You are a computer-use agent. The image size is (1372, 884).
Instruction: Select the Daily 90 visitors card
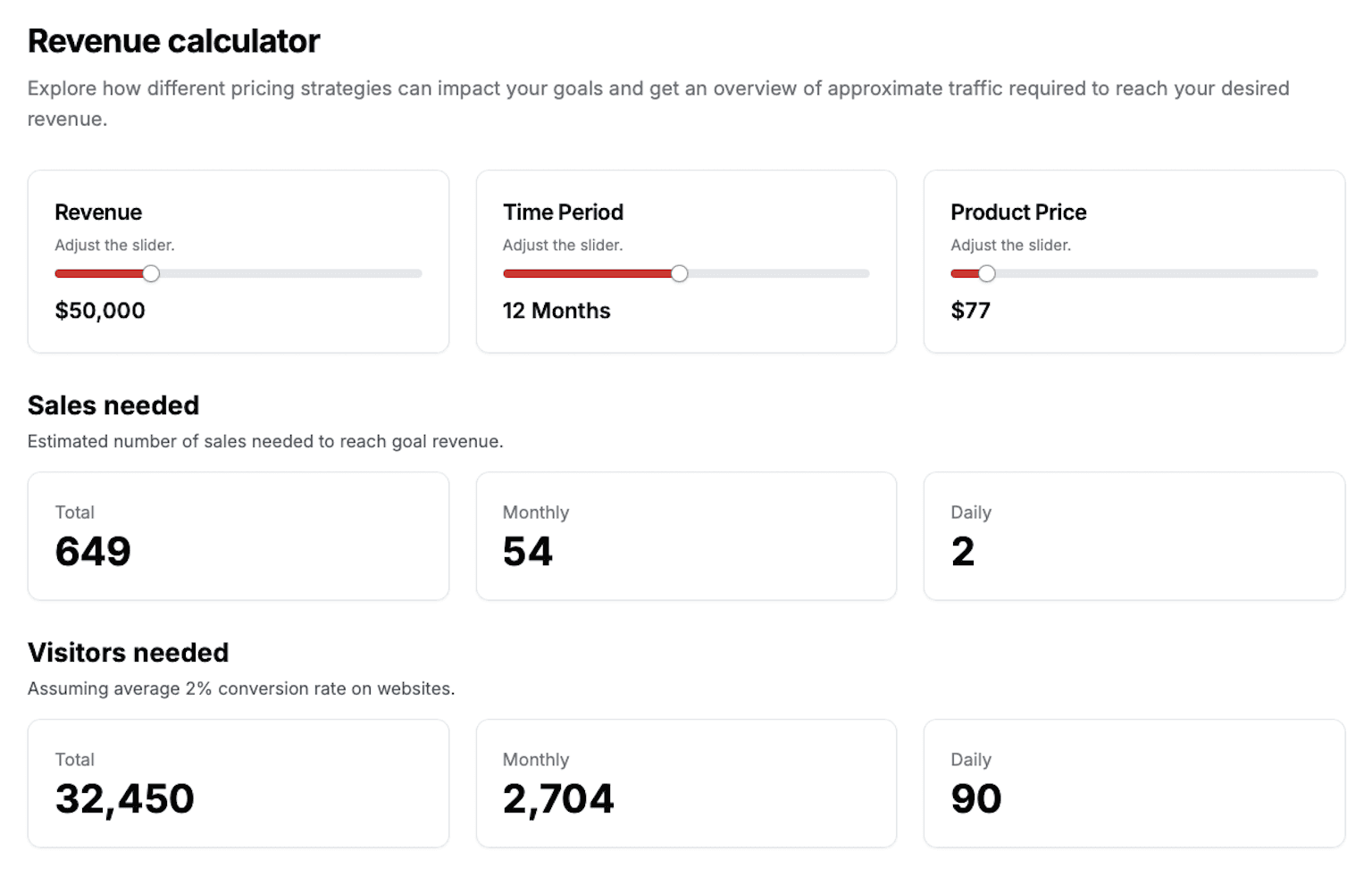[1134, 783]
